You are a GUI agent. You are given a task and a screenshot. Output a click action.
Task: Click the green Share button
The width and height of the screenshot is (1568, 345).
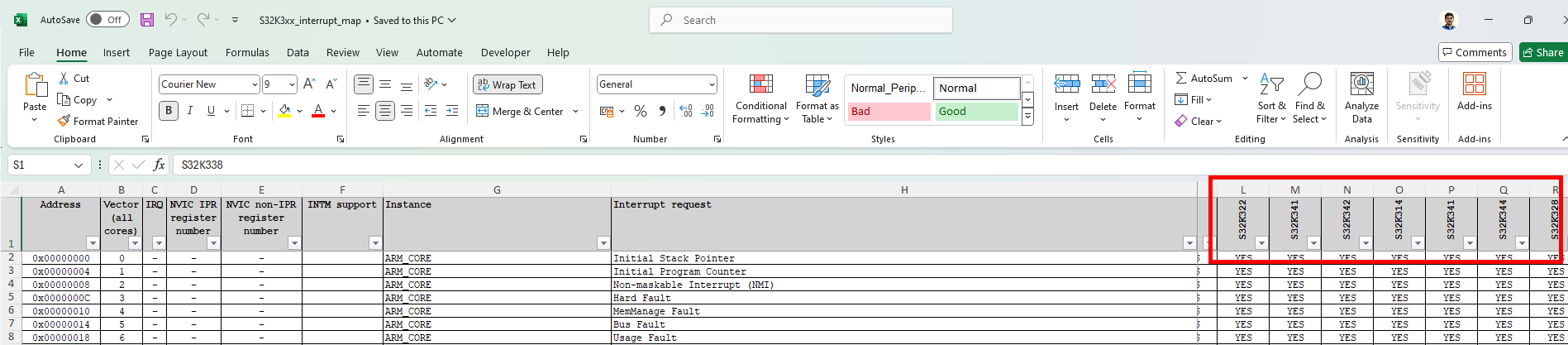(x=1542, y=52)
